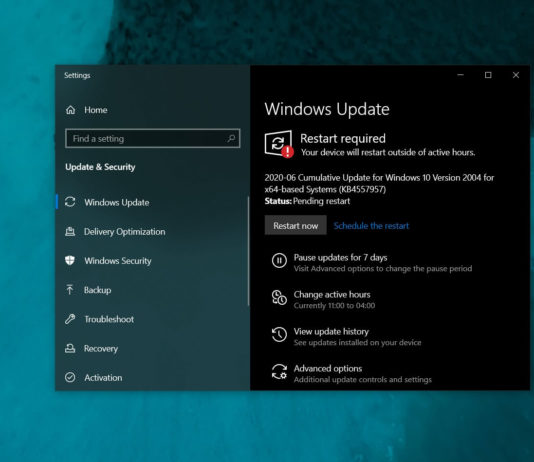Close the Settings window

coord(516,75)
